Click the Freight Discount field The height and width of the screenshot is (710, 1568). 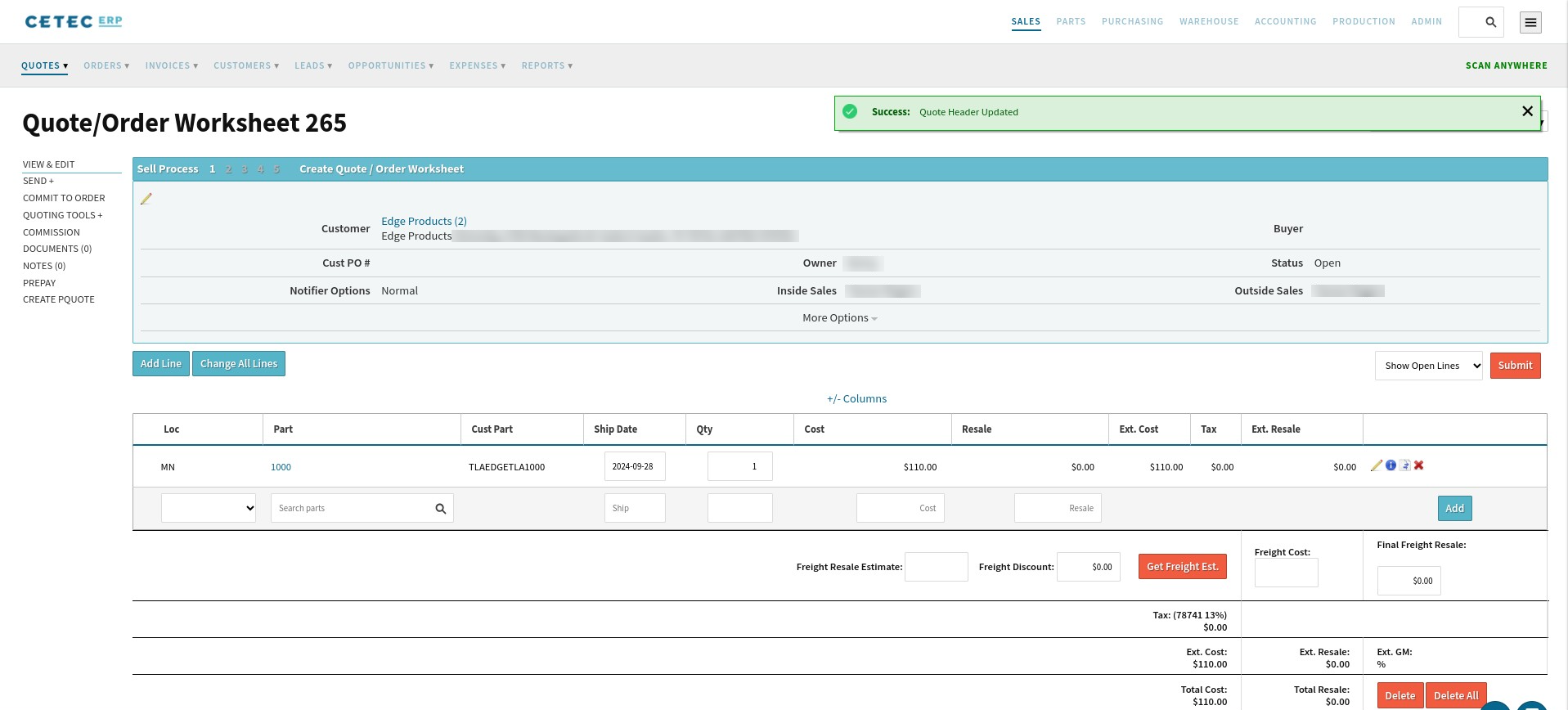coord(1089,567)
